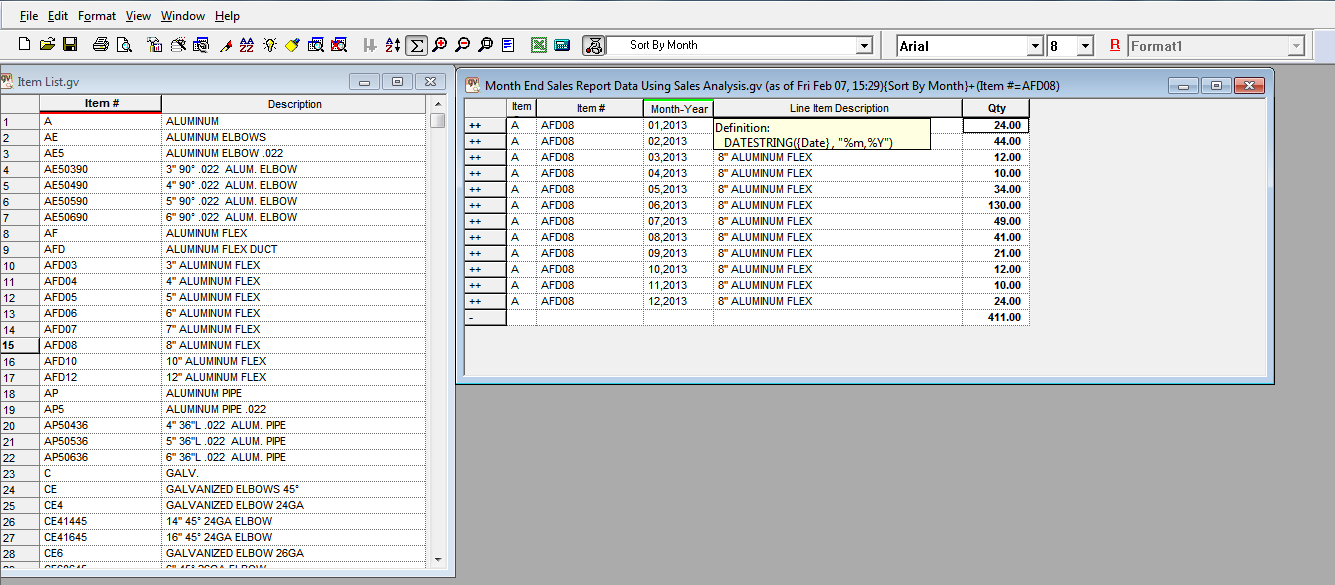Click the New file icon
This screenshot has height=585, width=1335.
(26, 45)
